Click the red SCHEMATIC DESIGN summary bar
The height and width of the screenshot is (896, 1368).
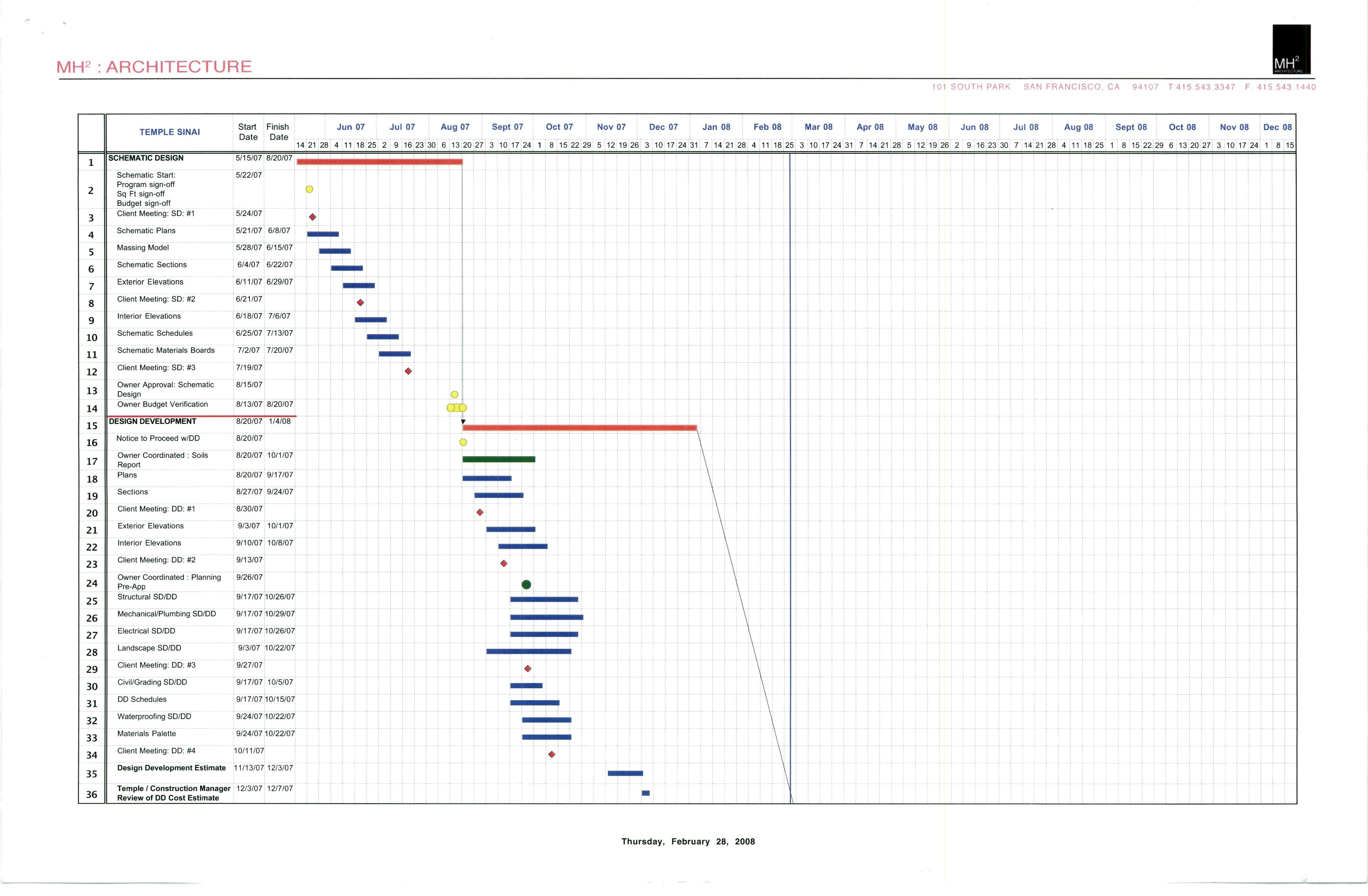click(x=379, y=162)
